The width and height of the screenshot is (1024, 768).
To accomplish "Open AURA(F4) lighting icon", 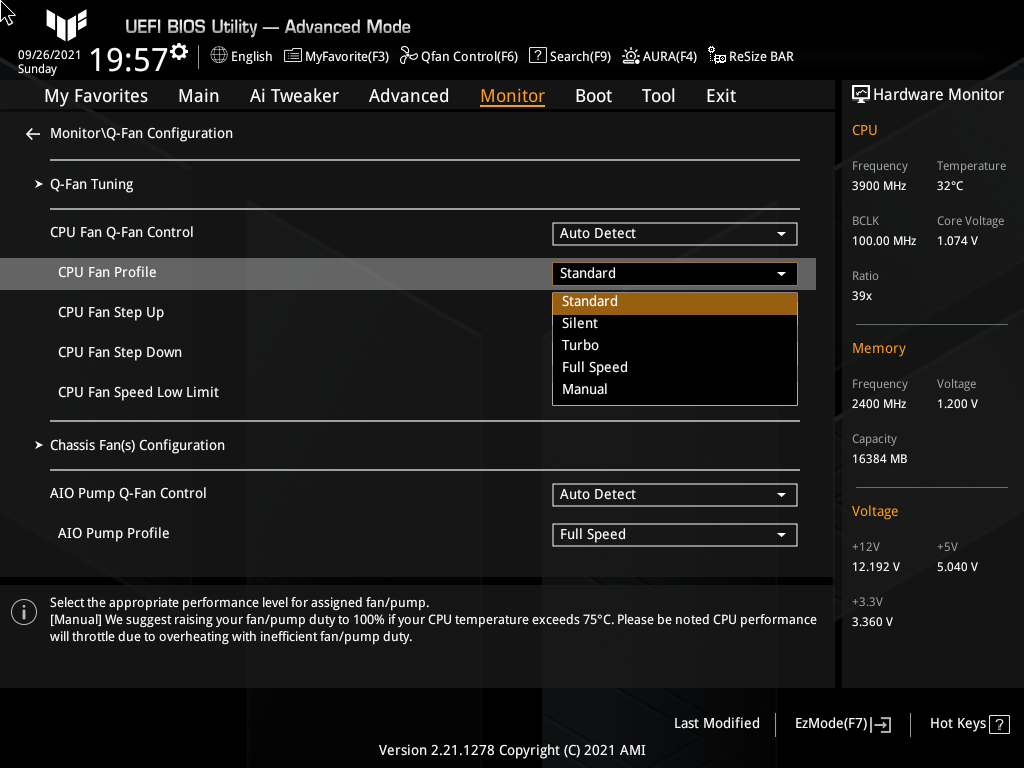I will pos(631,56).
